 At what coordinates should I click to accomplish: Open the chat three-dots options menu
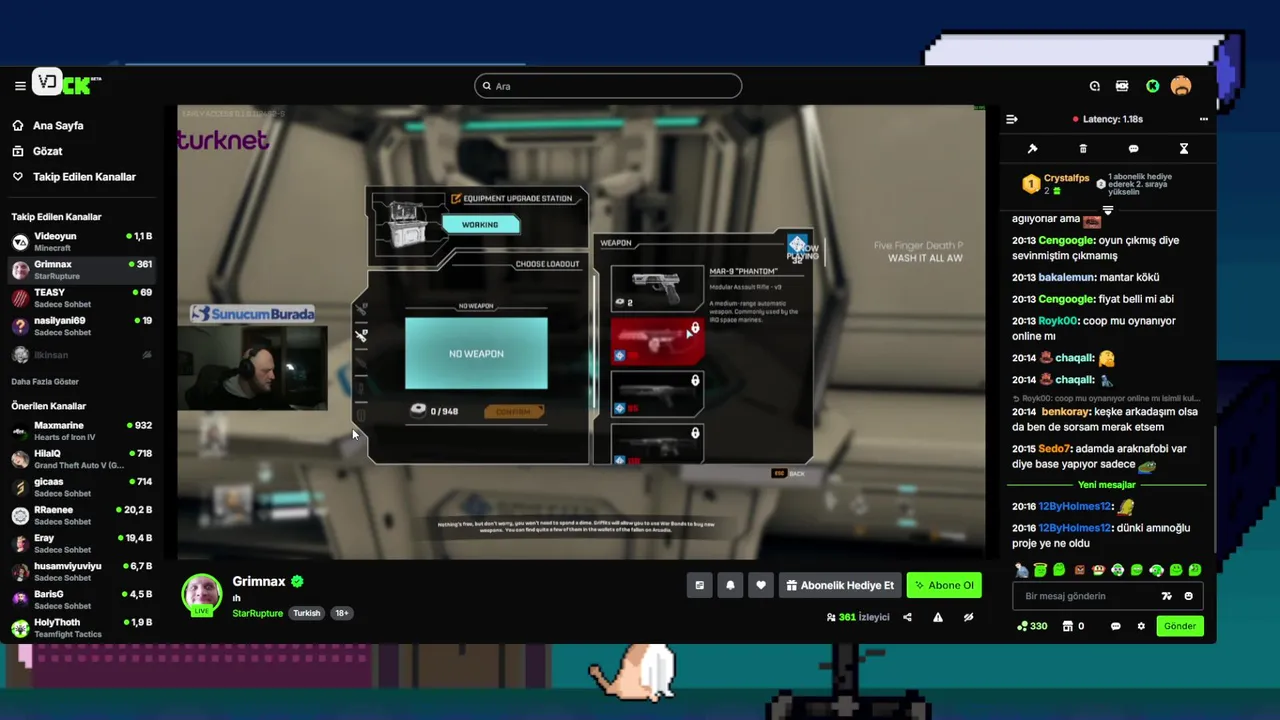click(1204, 119)
